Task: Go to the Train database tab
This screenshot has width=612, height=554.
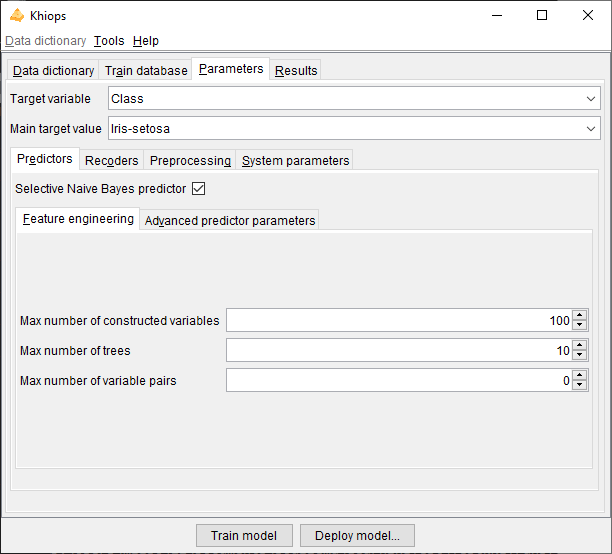Action: [146, 71]
